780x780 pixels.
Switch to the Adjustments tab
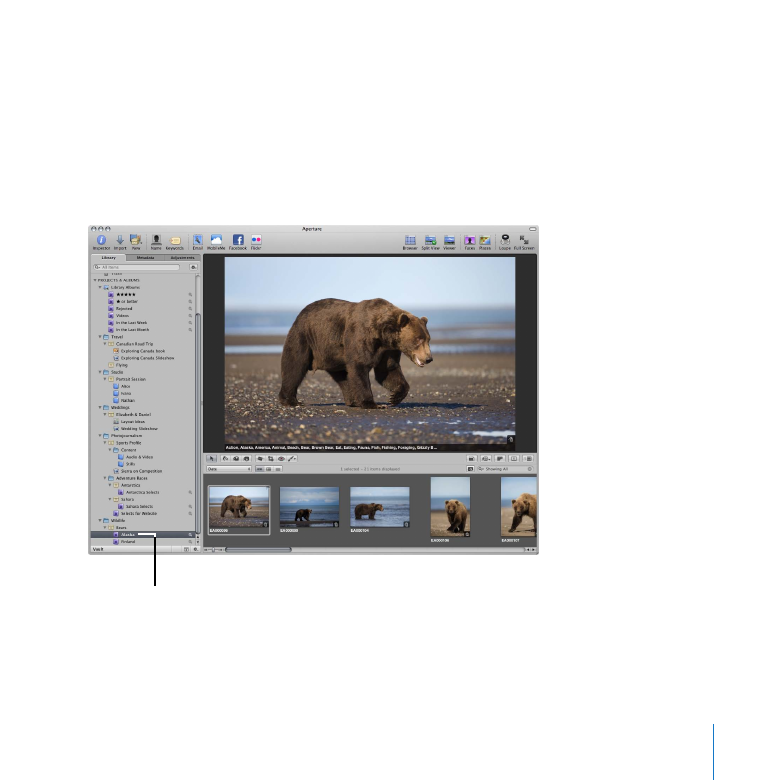[183, 258]
